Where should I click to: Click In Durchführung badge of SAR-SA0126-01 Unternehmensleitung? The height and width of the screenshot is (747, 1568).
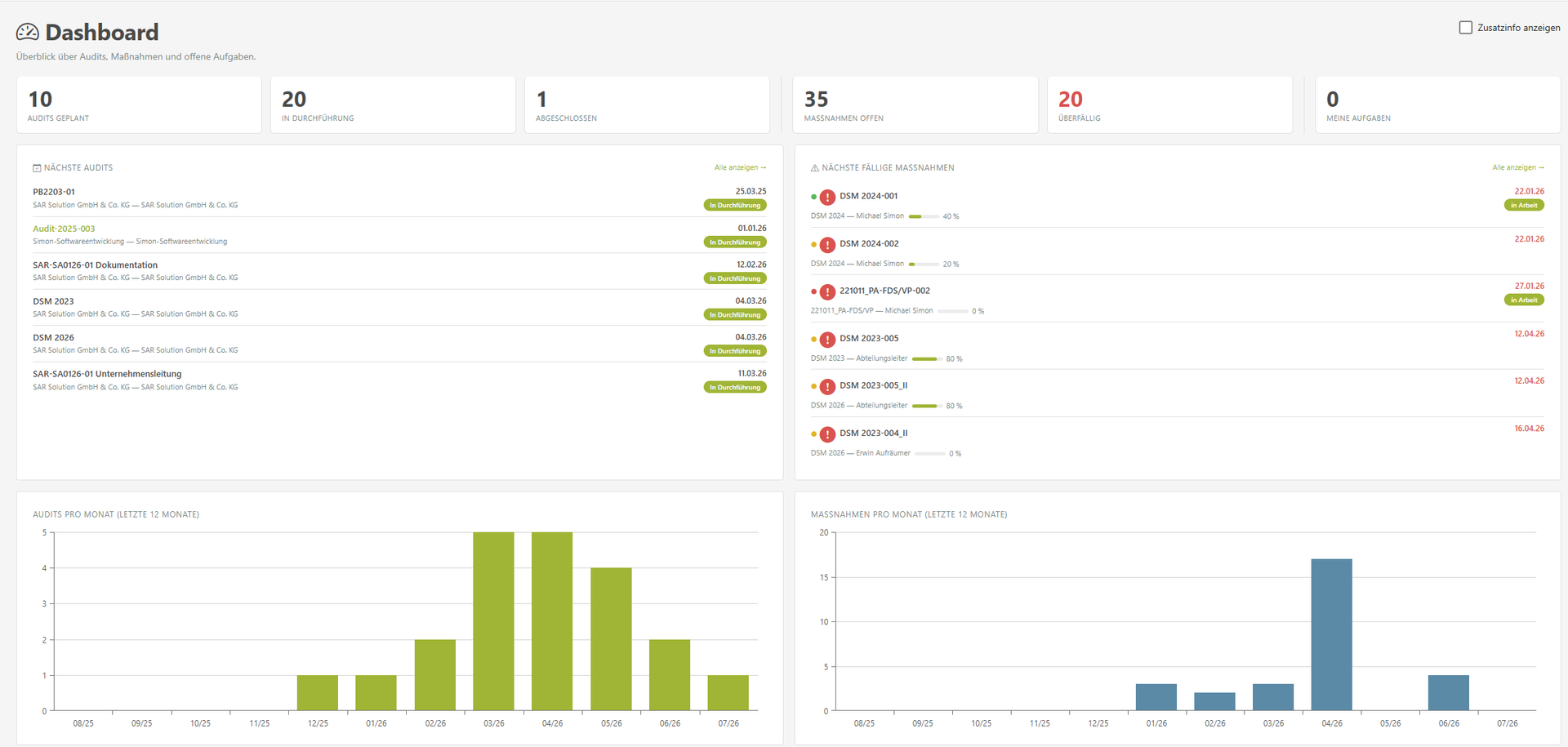(x=735, y=387)
